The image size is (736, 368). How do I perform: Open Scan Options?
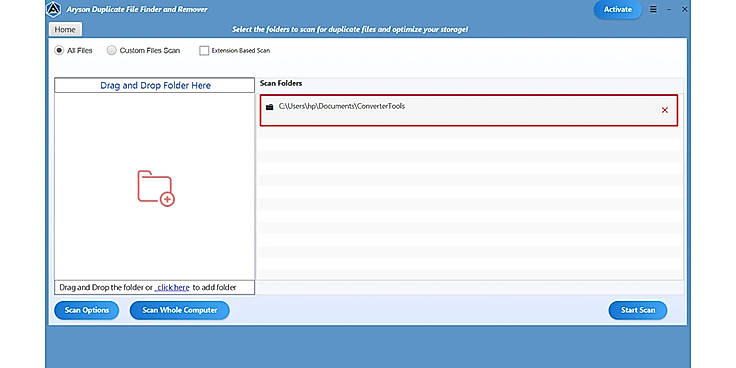pos(87,310)
